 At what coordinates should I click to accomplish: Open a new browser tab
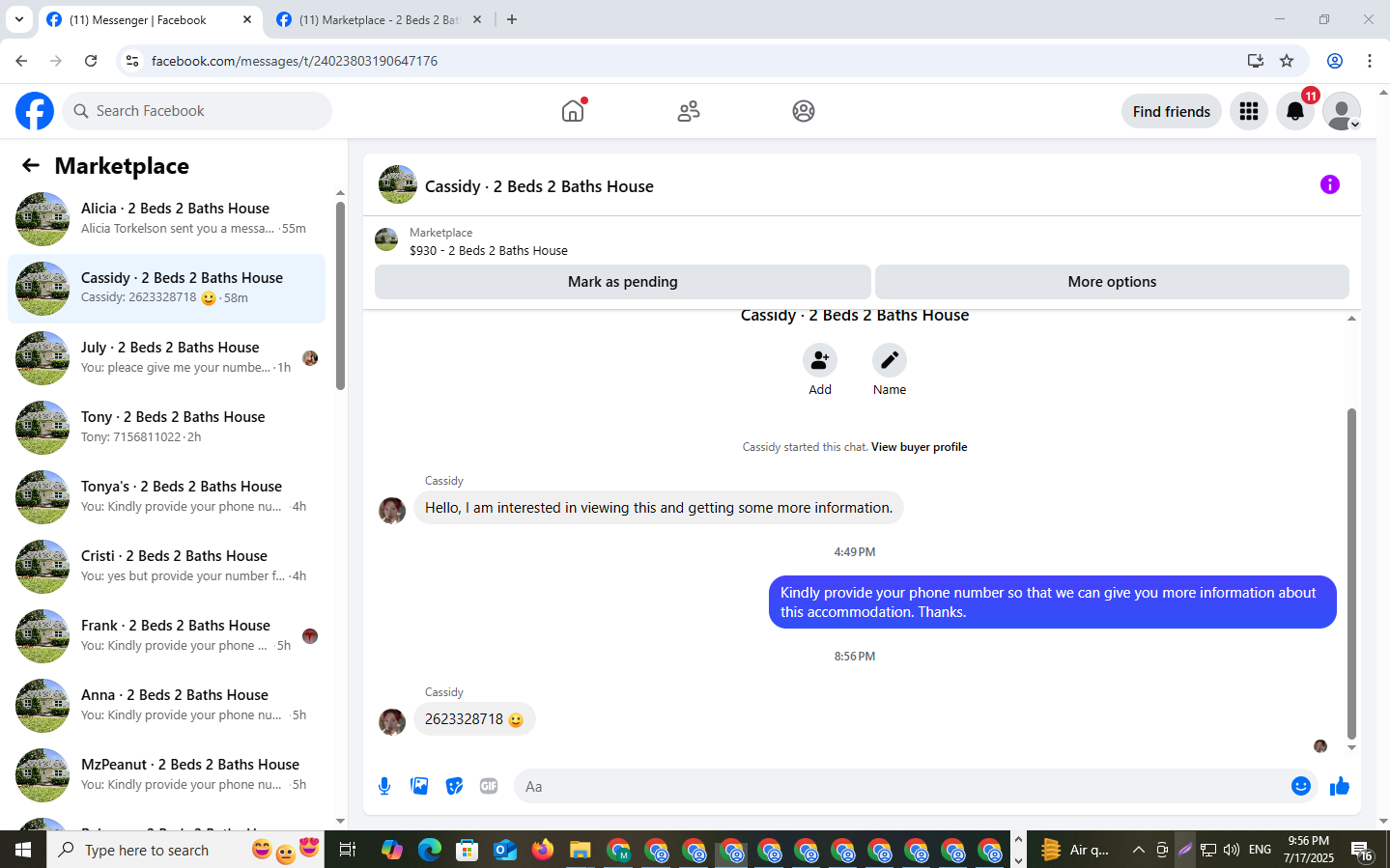[x=512, y=19]
